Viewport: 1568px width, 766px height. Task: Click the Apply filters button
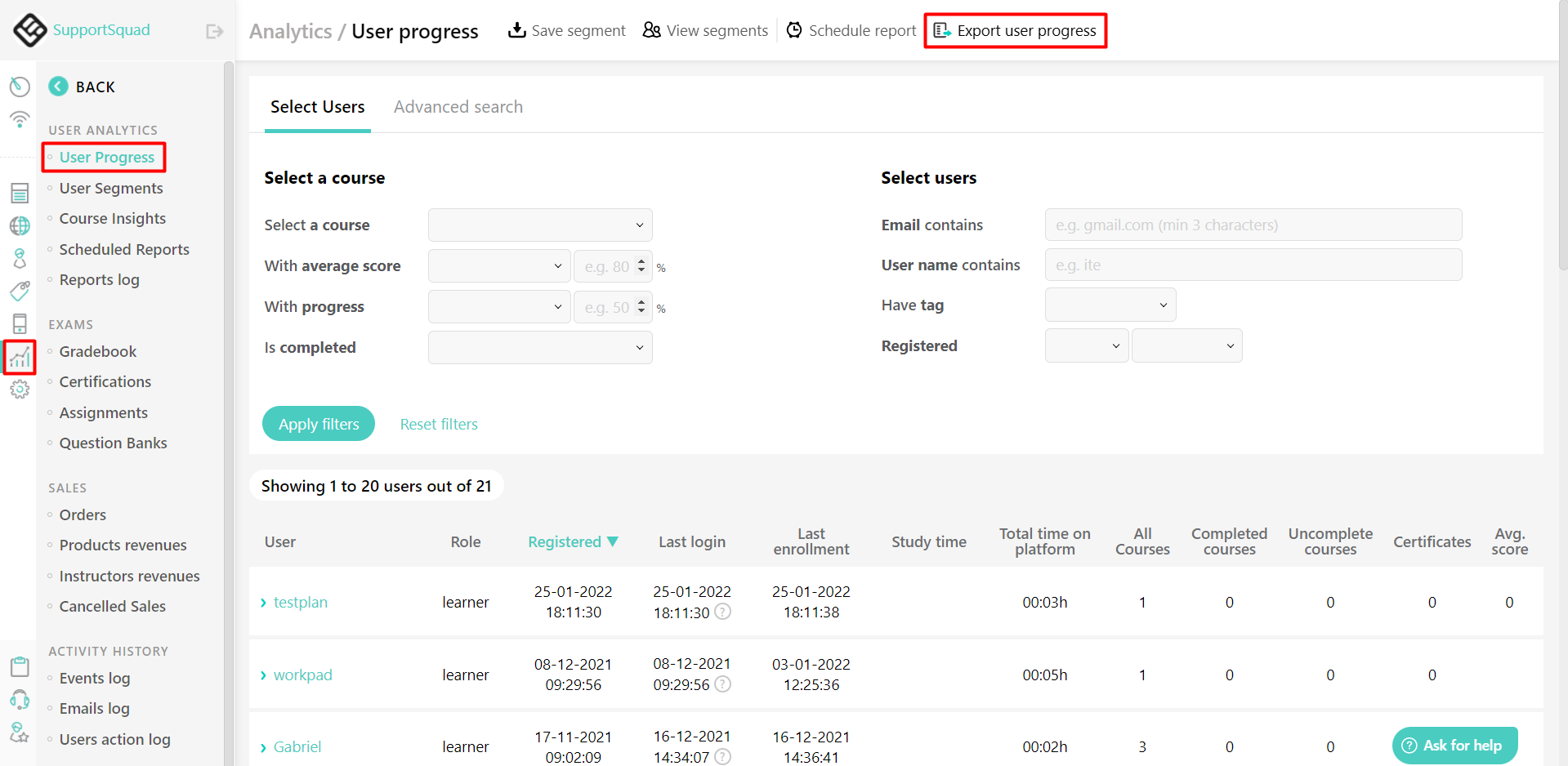point(319,423)
